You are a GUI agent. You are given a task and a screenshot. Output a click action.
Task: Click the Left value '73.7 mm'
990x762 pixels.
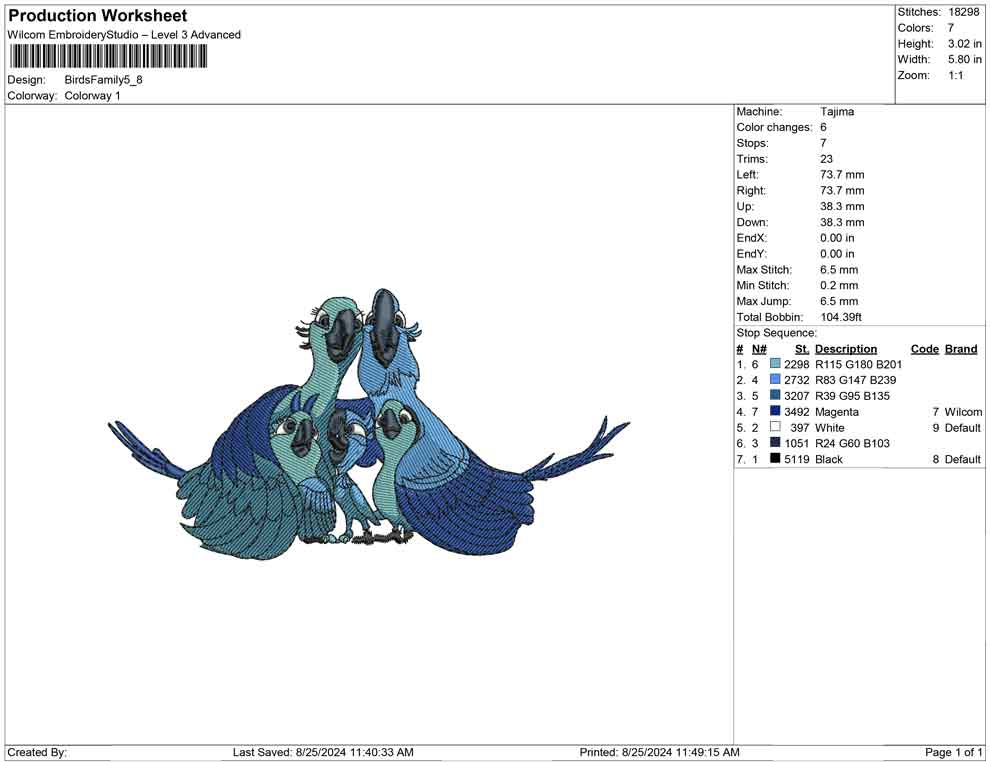click(842, 175)
